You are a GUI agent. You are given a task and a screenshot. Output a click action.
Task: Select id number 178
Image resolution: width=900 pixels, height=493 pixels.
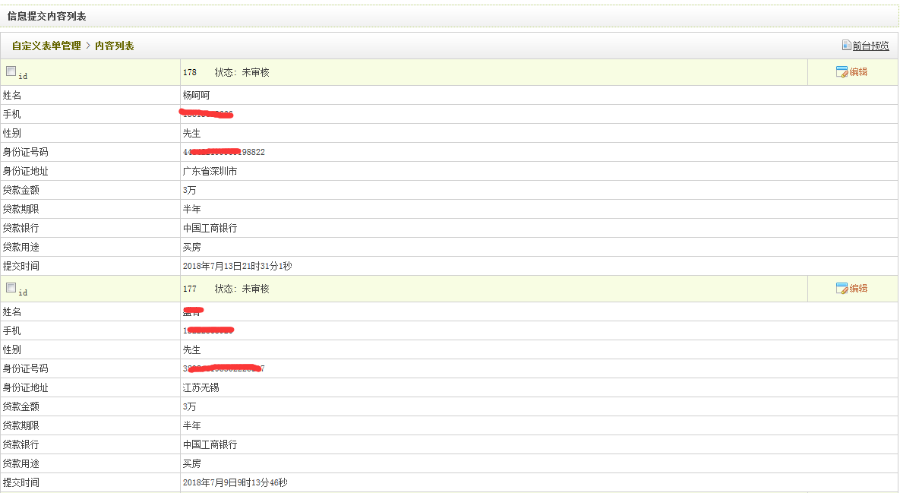189,72
